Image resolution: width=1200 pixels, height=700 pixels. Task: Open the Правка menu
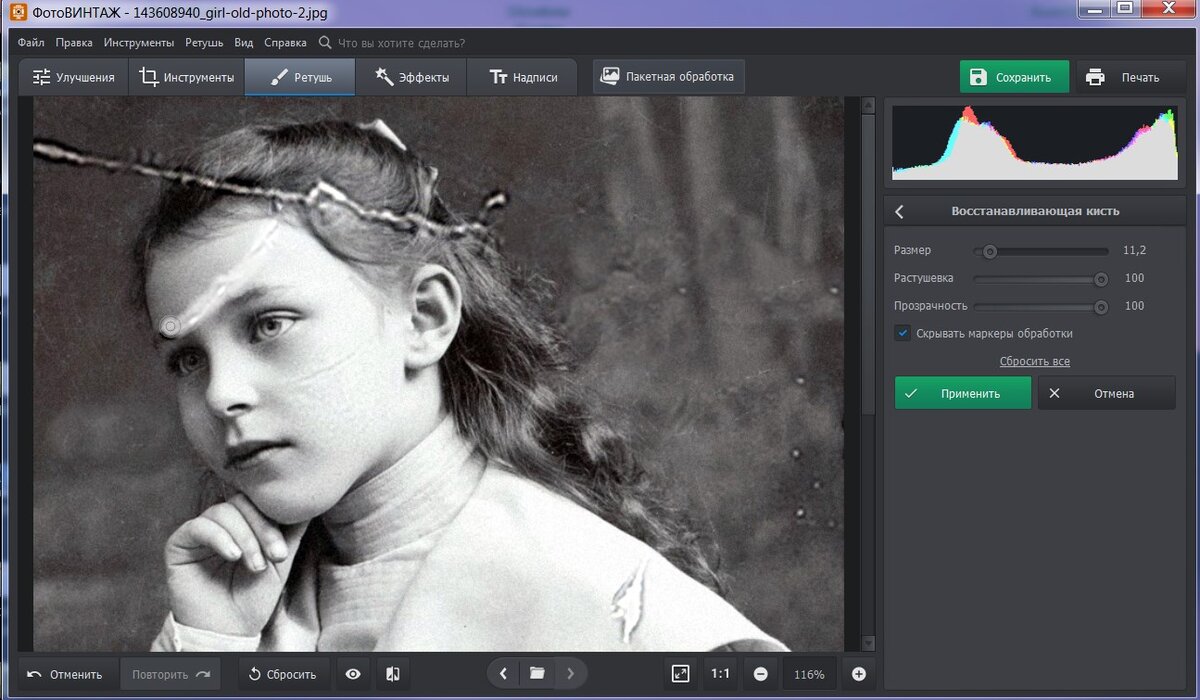(74, 43)
